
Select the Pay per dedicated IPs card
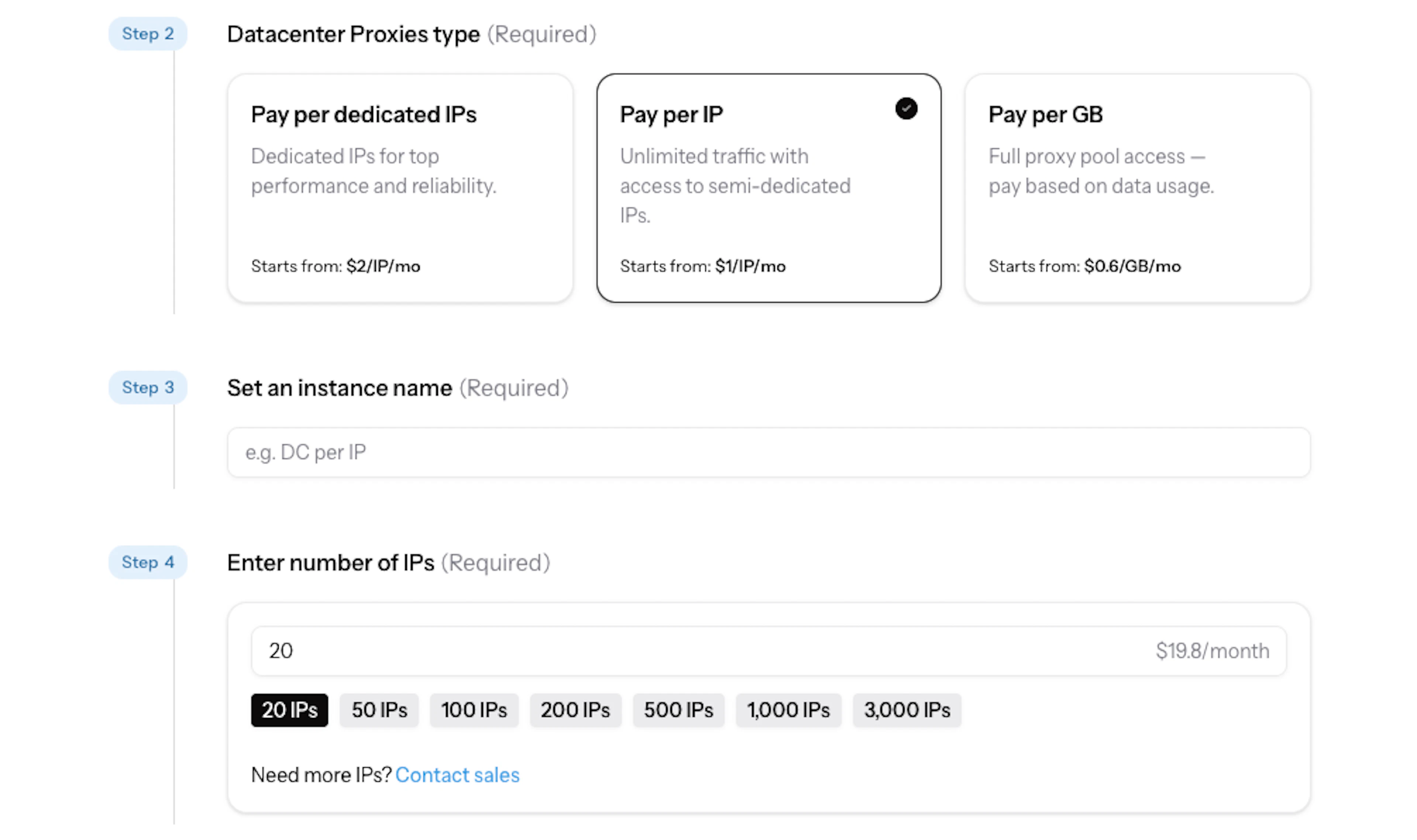point(400,188)
